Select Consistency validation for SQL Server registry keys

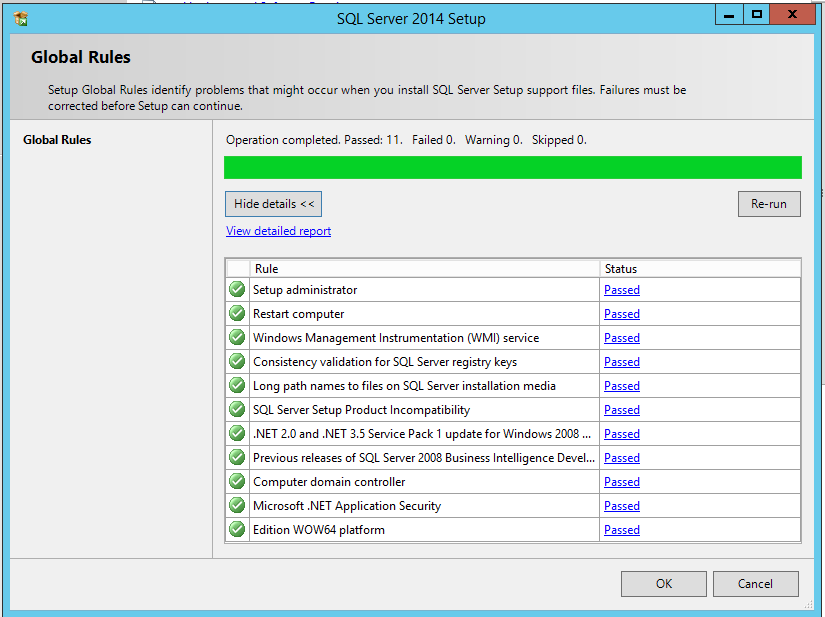point(385,362)
